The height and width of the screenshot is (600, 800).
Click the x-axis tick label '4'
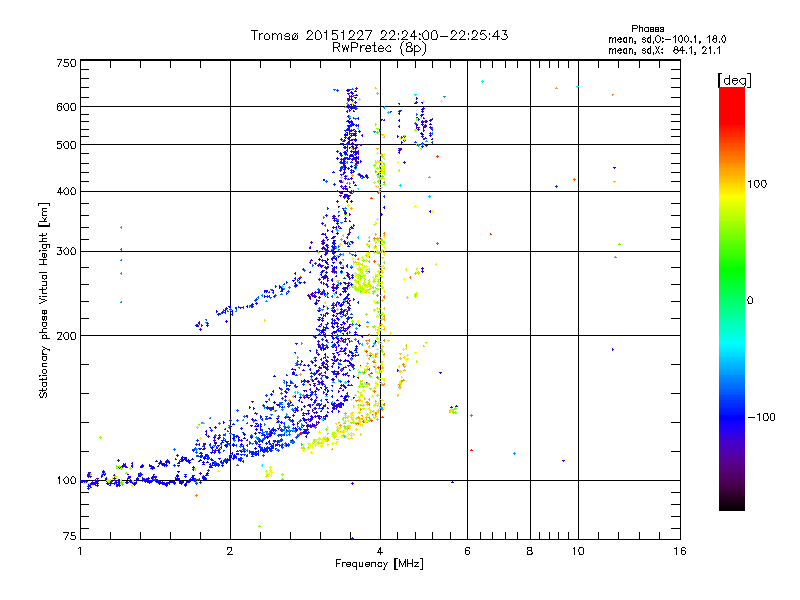coord(380,551)
